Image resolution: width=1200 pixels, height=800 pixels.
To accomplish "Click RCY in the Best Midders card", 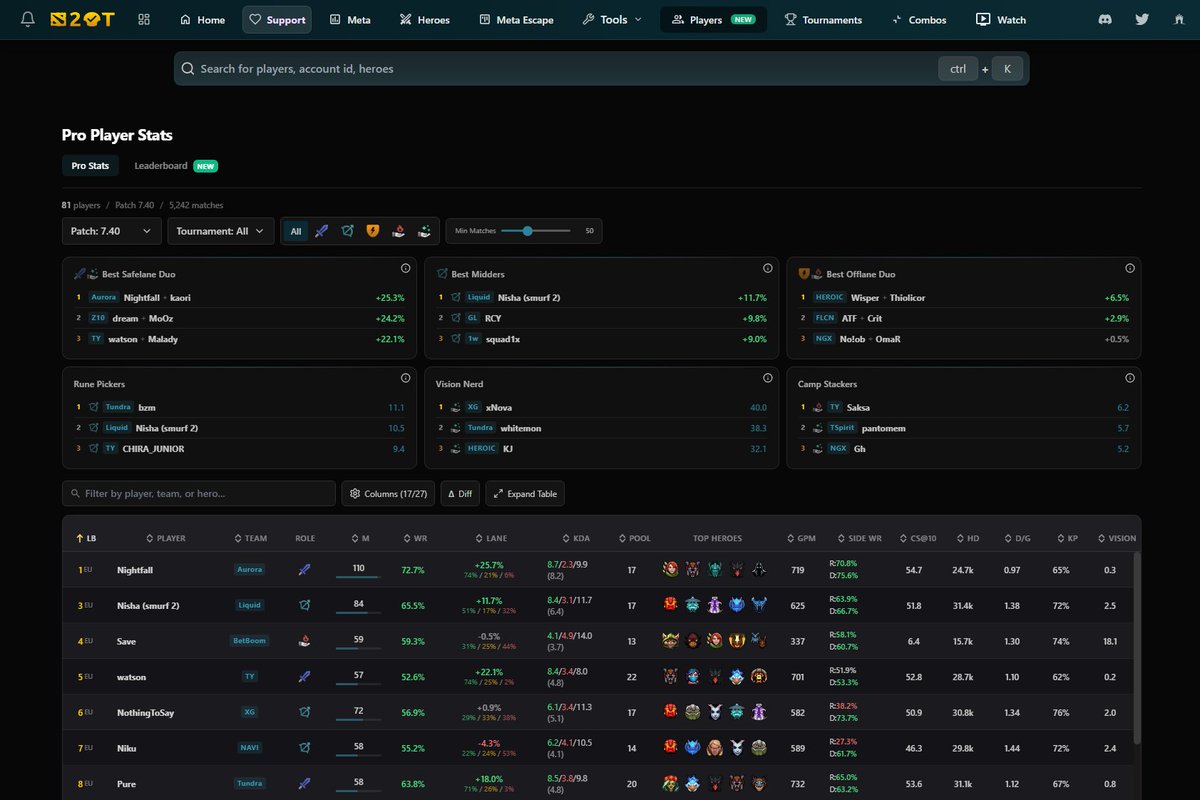I will click(x=493, y=318).
